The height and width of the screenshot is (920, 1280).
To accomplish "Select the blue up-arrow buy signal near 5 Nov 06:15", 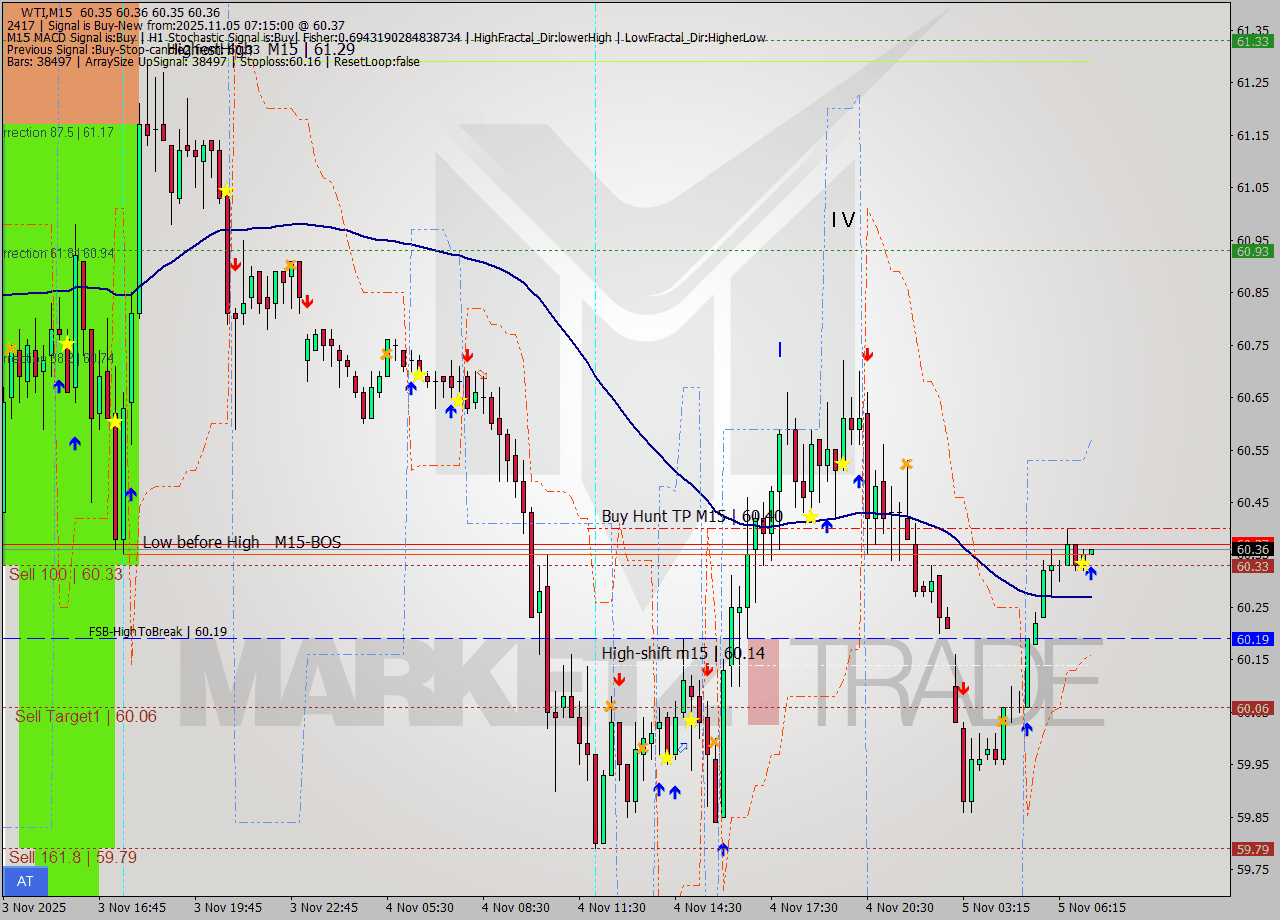I will coord(1092,573).
